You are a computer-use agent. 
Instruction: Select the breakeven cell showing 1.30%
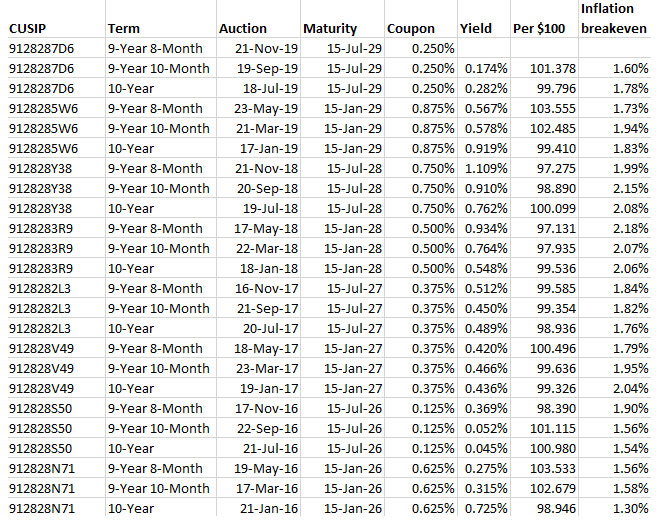click(619, 508)
